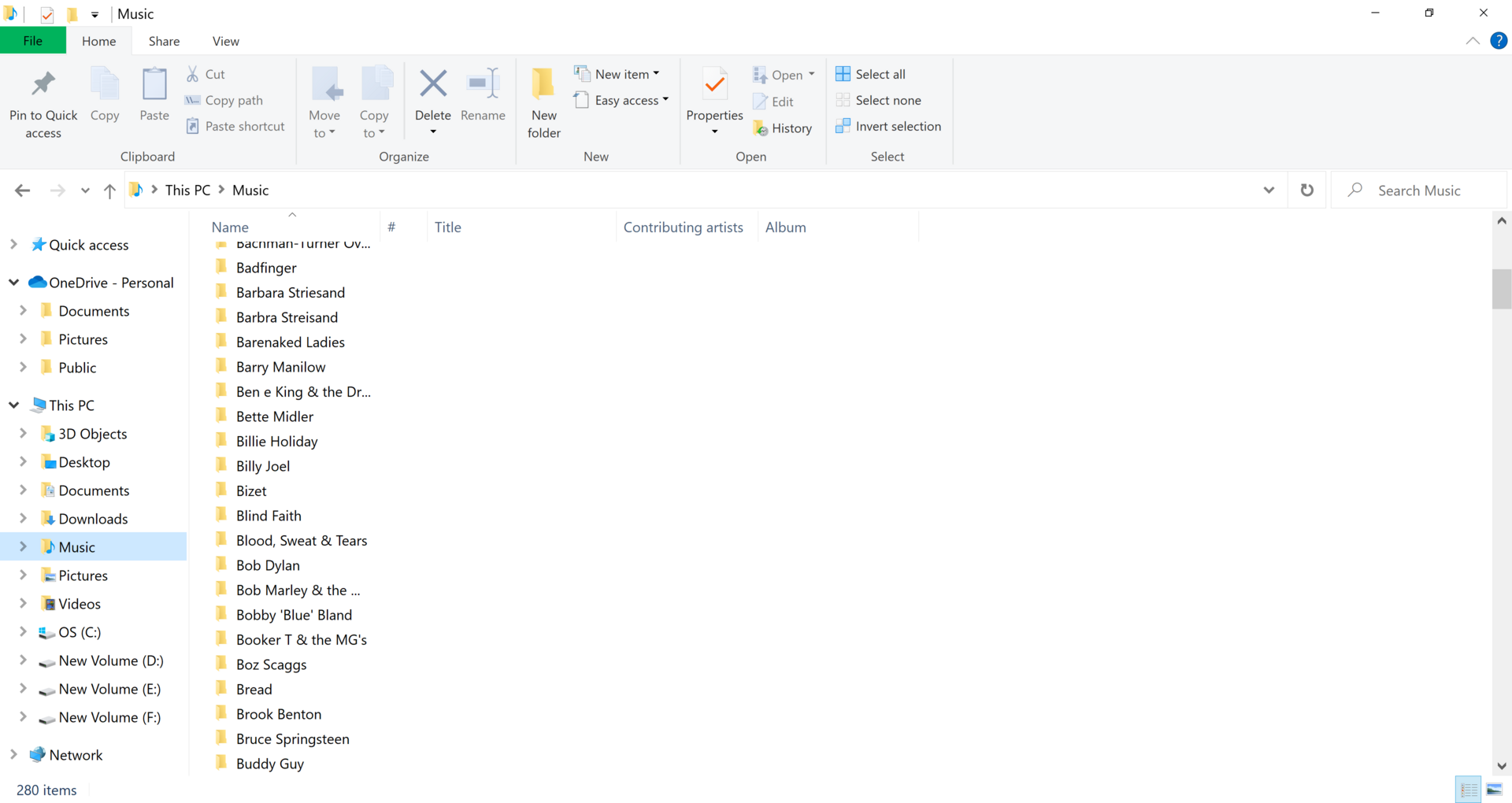Viewport: 1512px width, 803px height.
Task: Expand the Quick access tree node
Action: [x=13, y=245]
